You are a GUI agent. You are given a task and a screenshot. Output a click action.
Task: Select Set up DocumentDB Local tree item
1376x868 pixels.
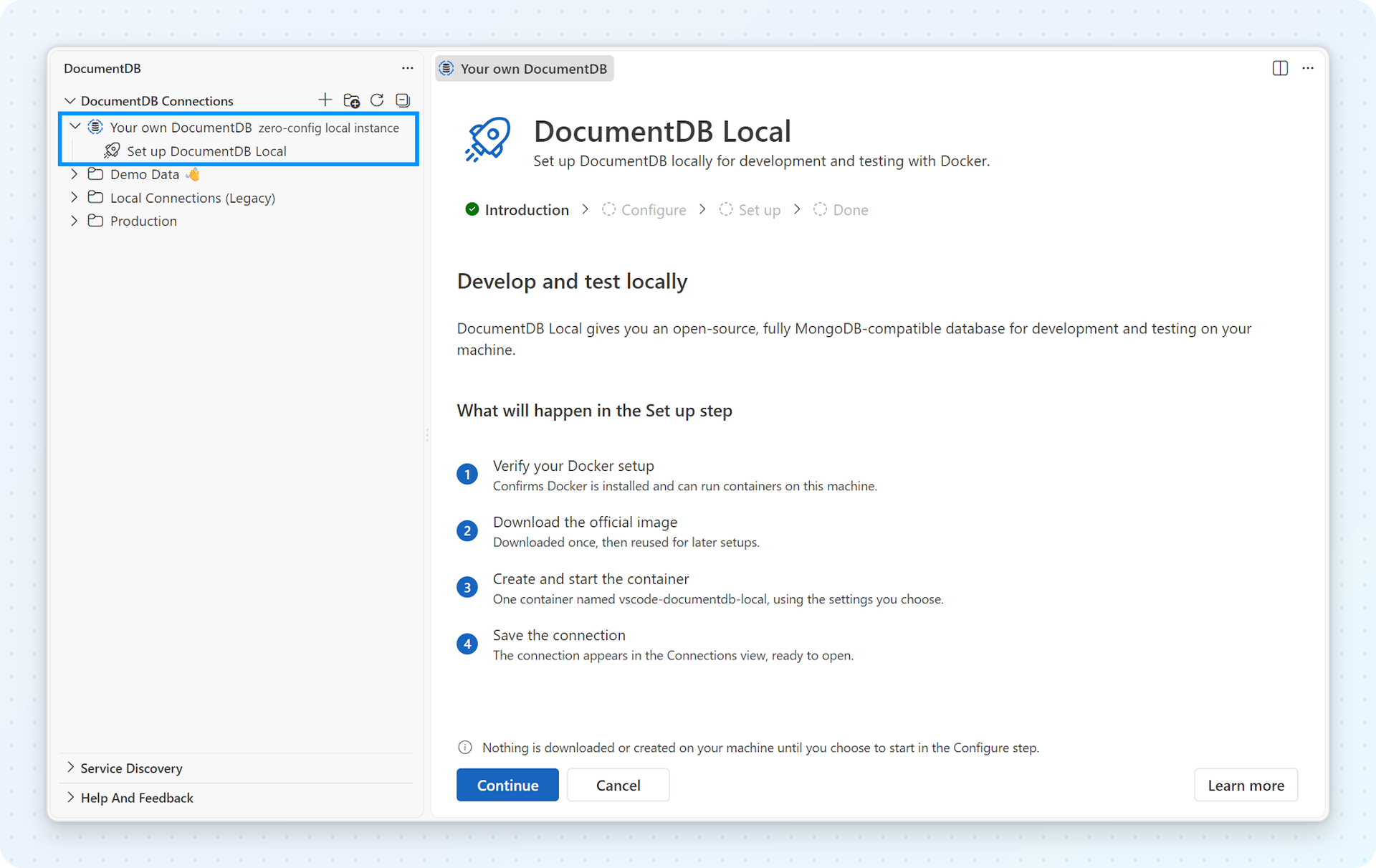[x=239, y=151]
